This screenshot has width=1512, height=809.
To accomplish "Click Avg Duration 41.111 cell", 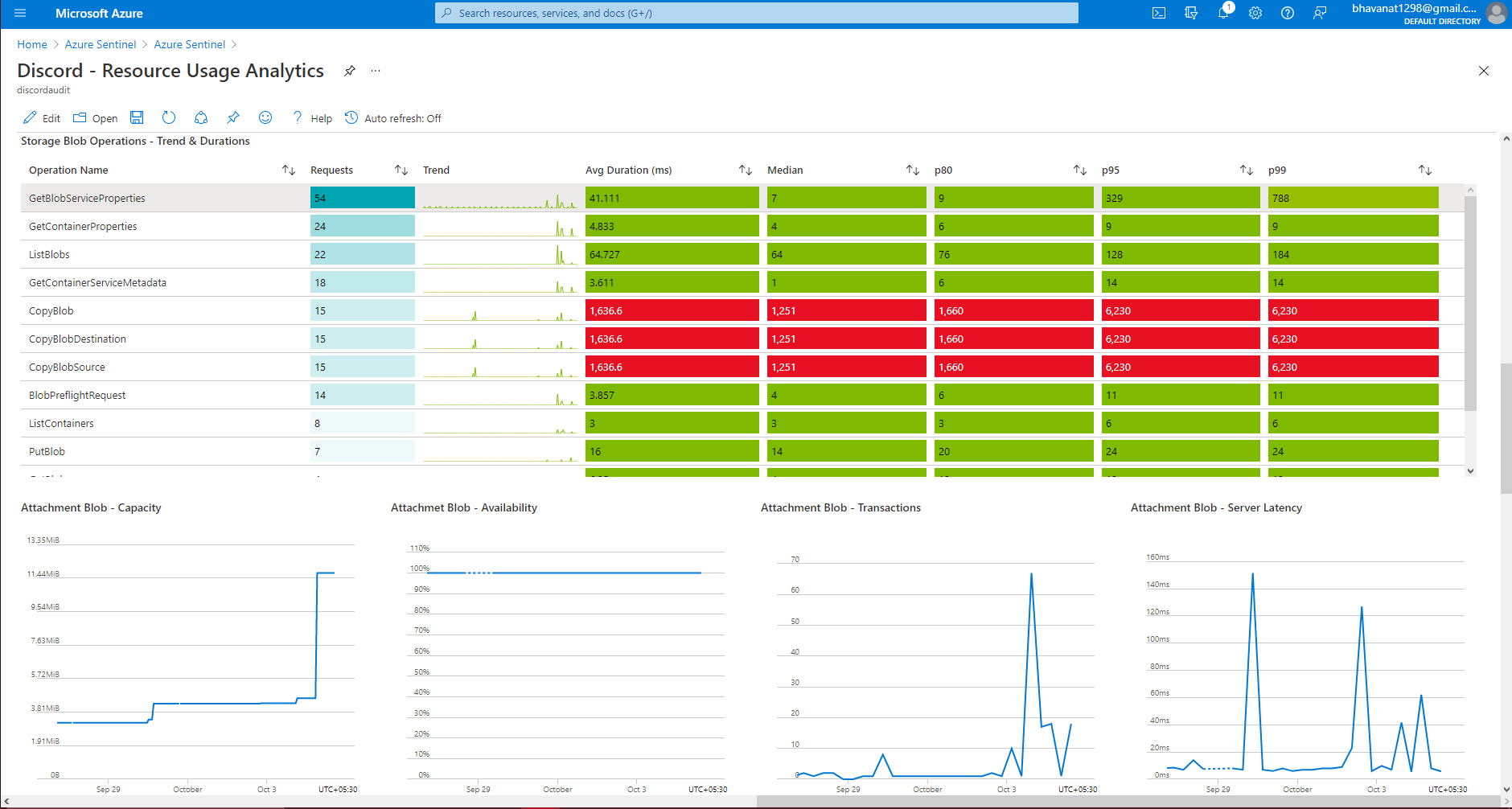I will coord(672,198).
